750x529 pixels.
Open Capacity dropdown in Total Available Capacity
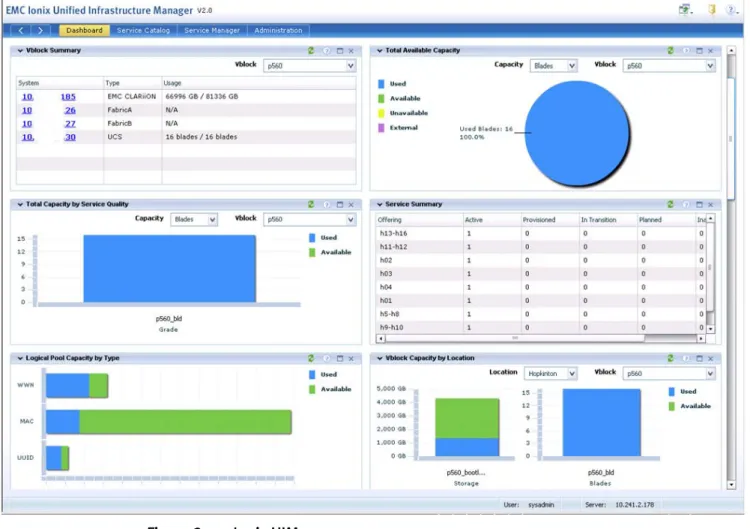click(553, 66)
